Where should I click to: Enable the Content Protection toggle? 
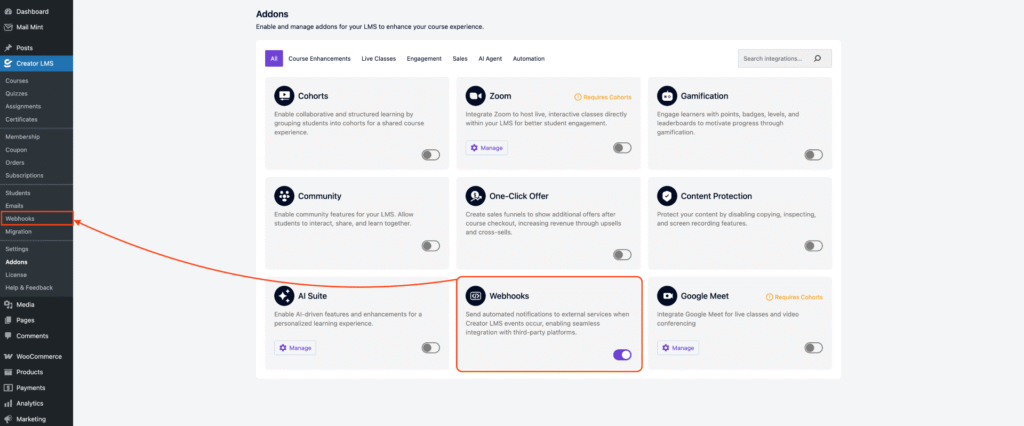click(x=813, y=246)
